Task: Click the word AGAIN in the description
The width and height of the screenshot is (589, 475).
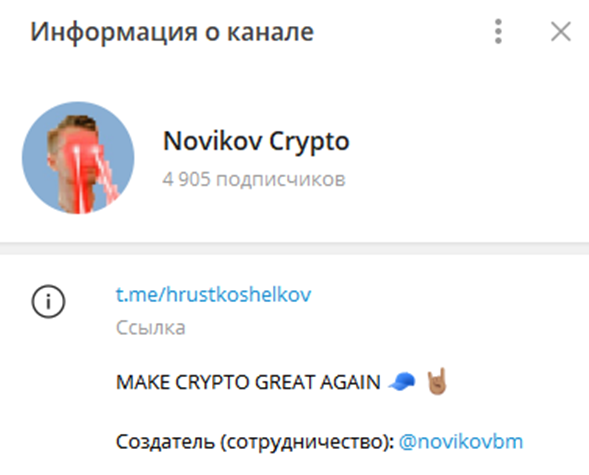Action: point(350,382)
